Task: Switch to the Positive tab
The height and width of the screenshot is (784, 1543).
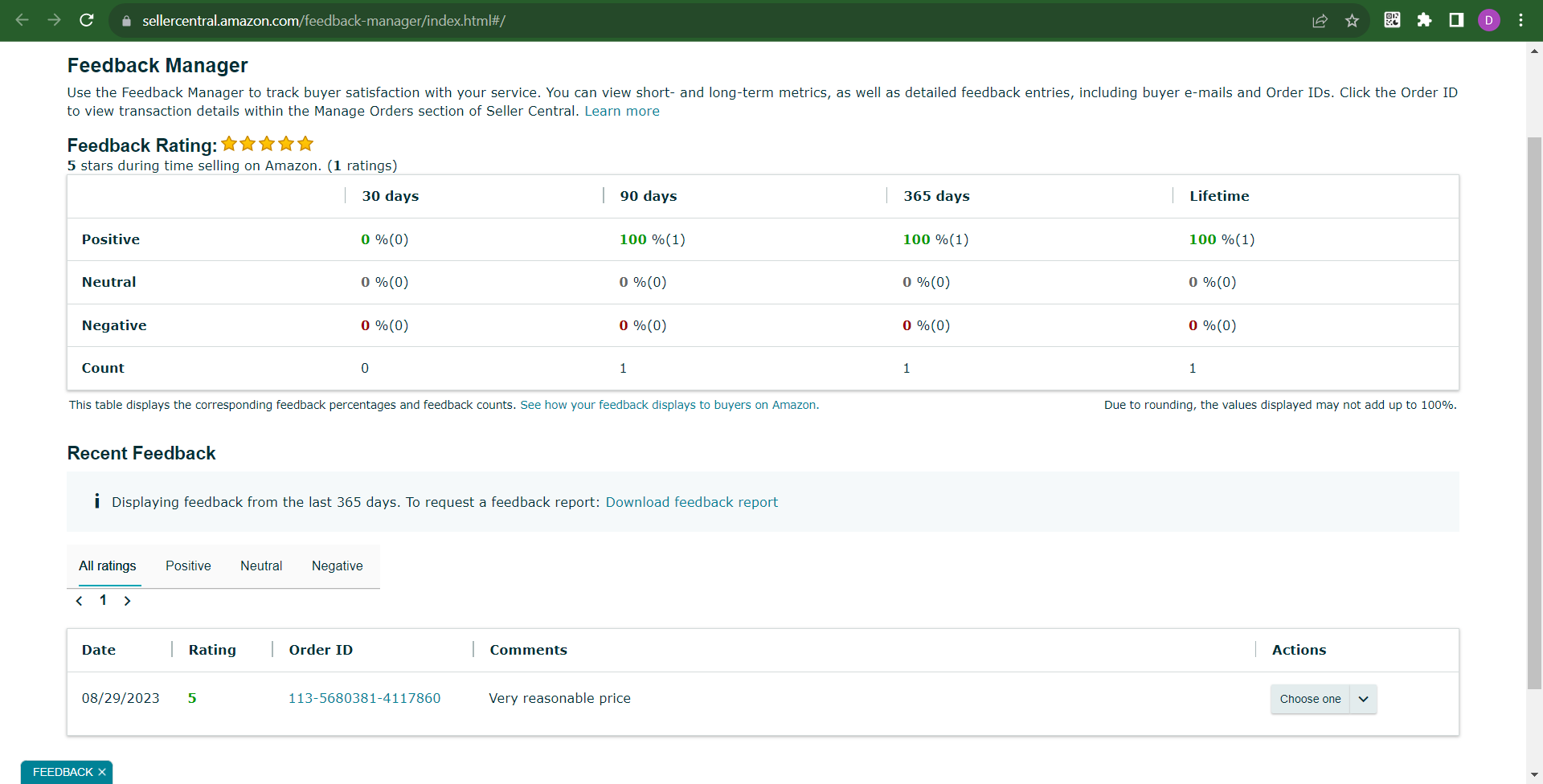Action: (x=188, y=566)
